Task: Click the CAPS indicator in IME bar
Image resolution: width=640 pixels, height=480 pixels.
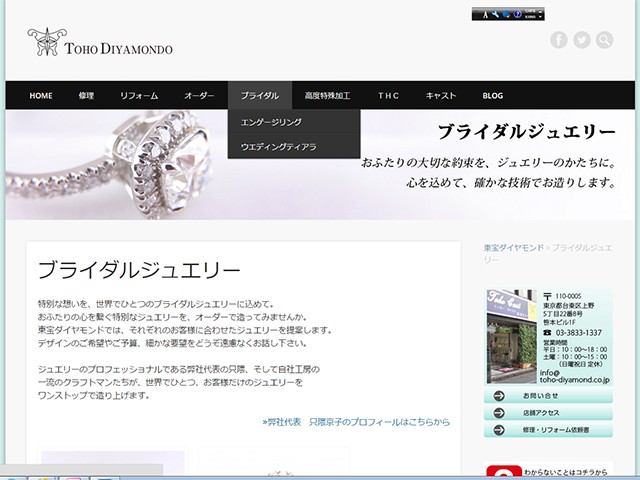Action: coord(530,11)
